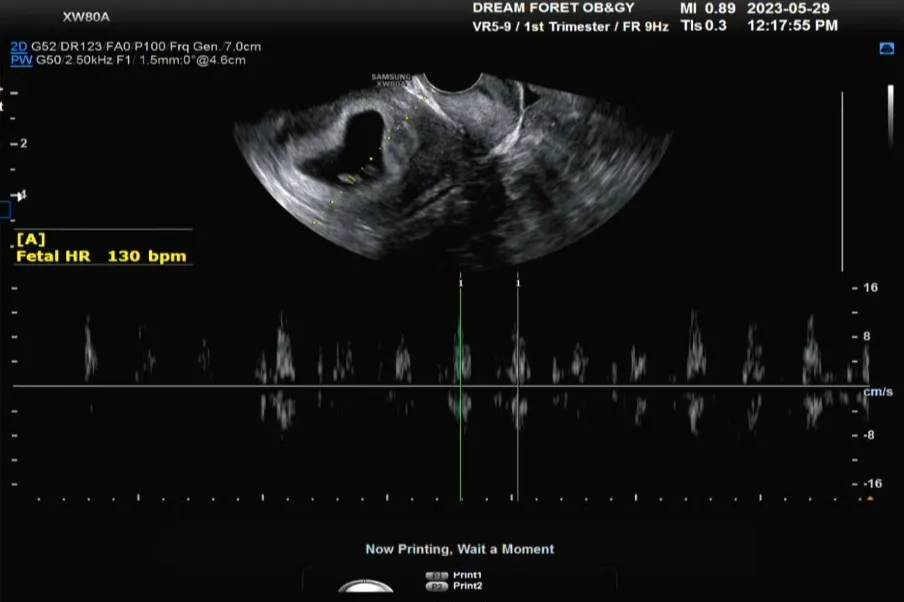Click the DREAM FORET OB&GY title
Image resolution: width=904 pixels, height=602 pixels.
tap(553, 8)
